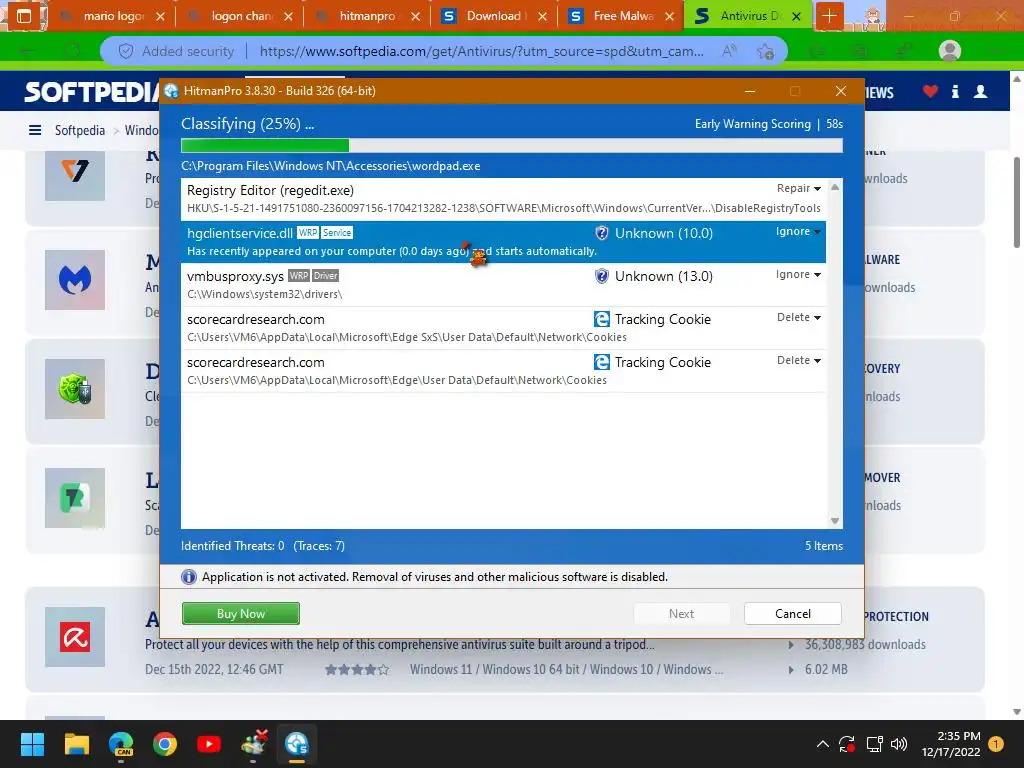This screenshot has height=768, width=1024.
Task: Click the Classifying progress bar
Action: click(511, 145)
